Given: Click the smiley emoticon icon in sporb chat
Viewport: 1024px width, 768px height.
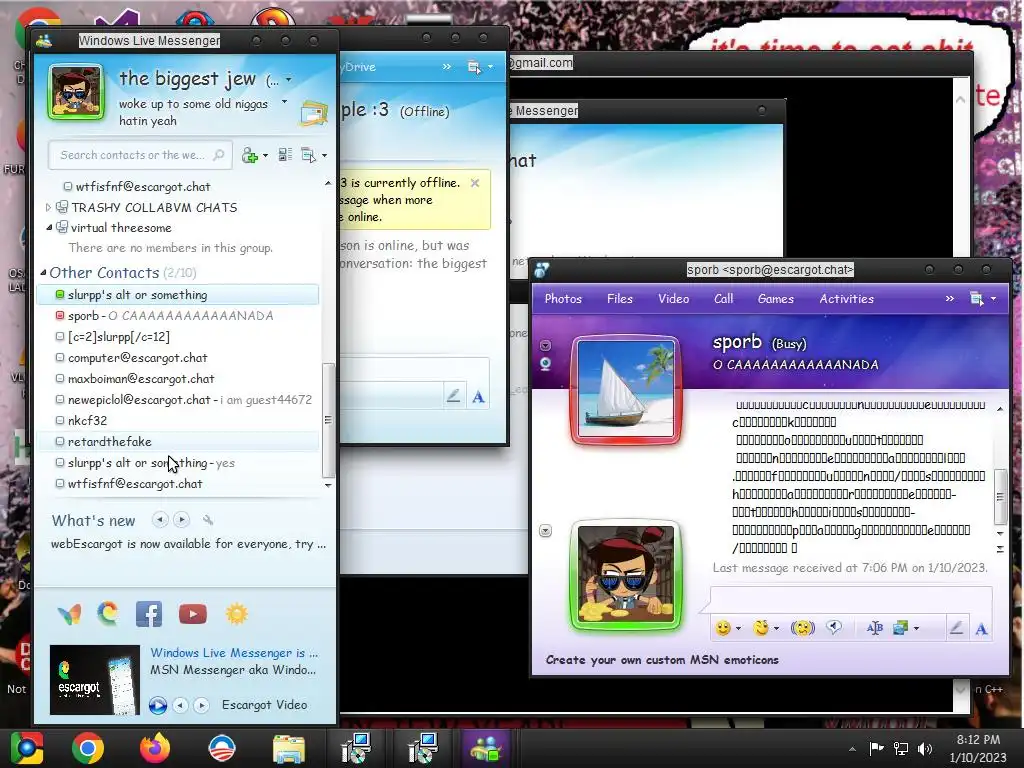Looking at the screenshot, I should tap(722, 628).
